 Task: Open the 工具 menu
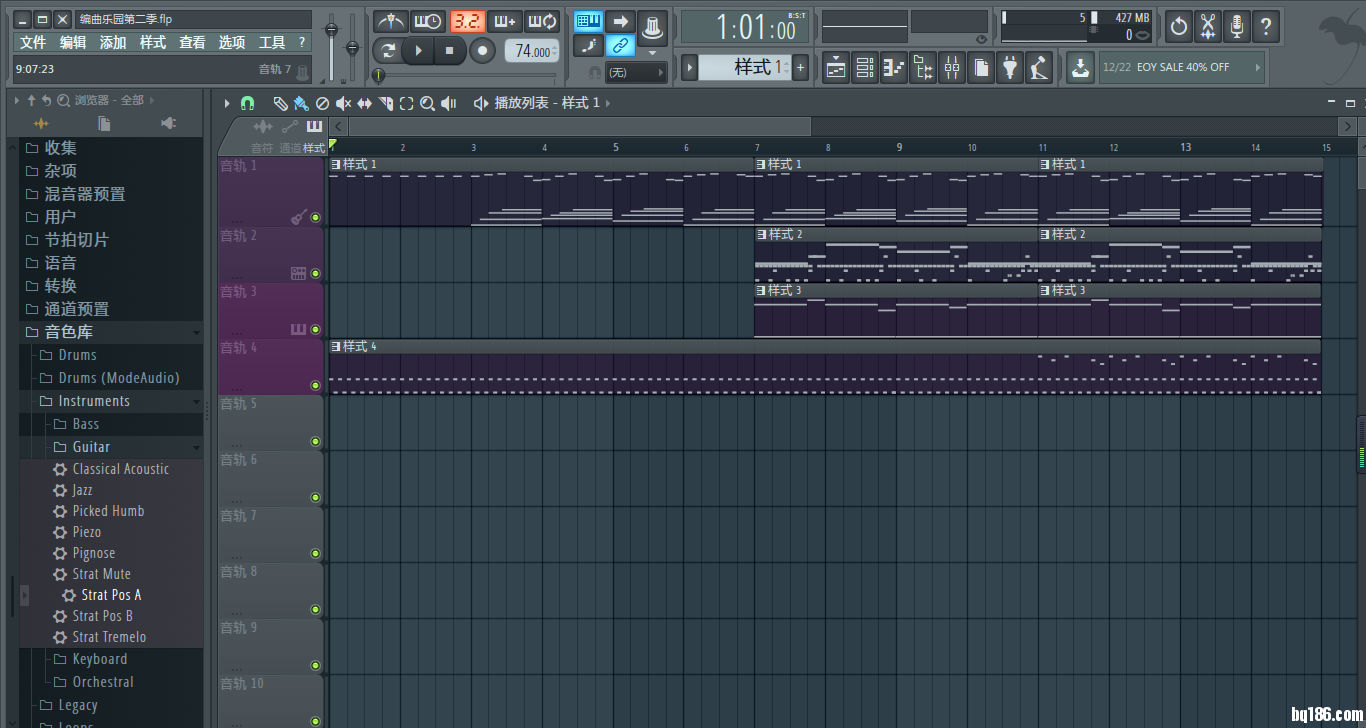(x=272, y=42)
